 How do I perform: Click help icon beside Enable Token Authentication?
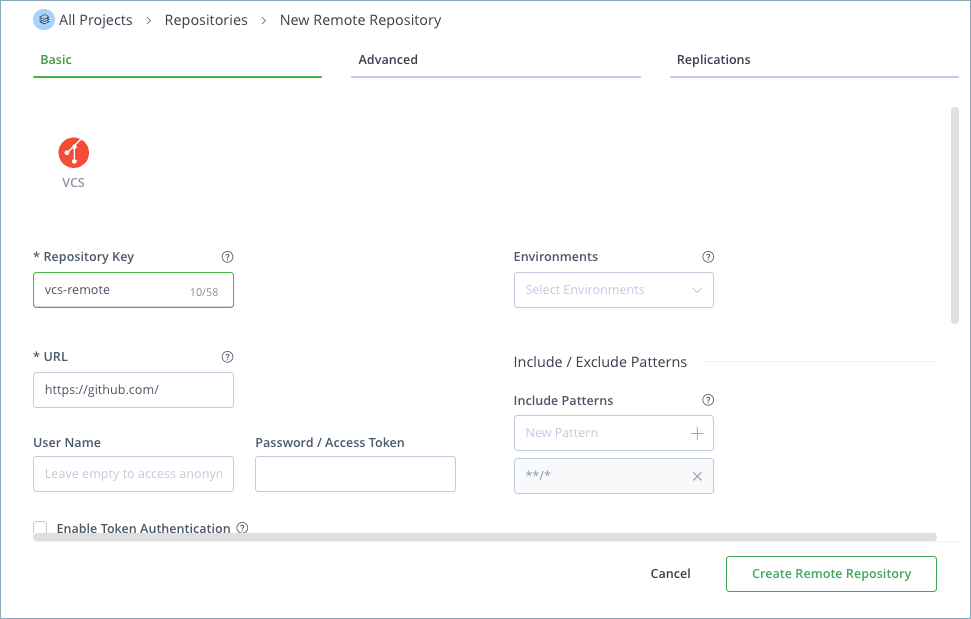coord(242,528)
